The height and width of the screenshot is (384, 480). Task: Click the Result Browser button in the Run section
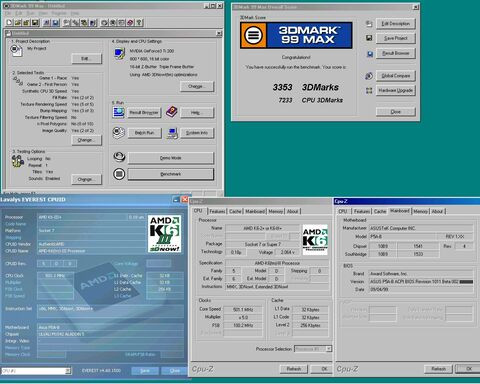144,113
